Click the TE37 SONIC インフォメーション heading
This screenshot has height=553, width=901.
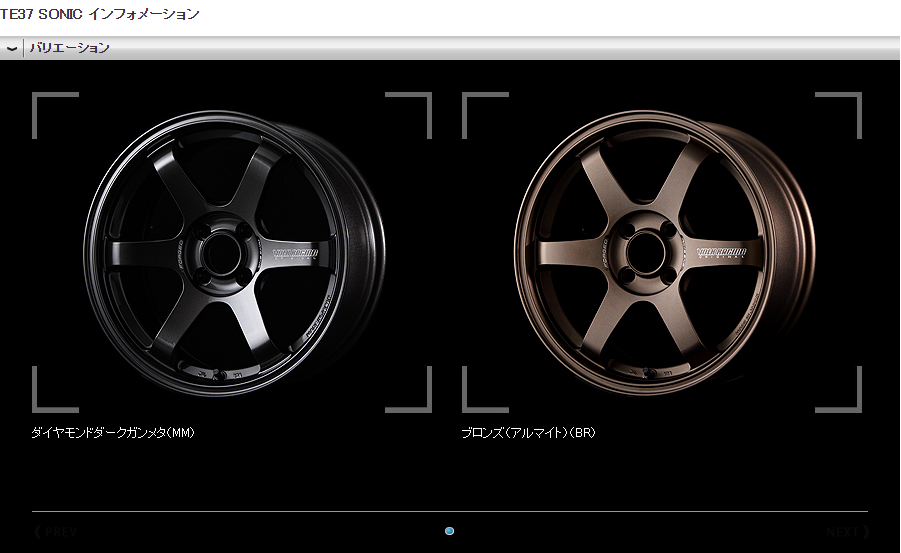click(x=99, y=14)
